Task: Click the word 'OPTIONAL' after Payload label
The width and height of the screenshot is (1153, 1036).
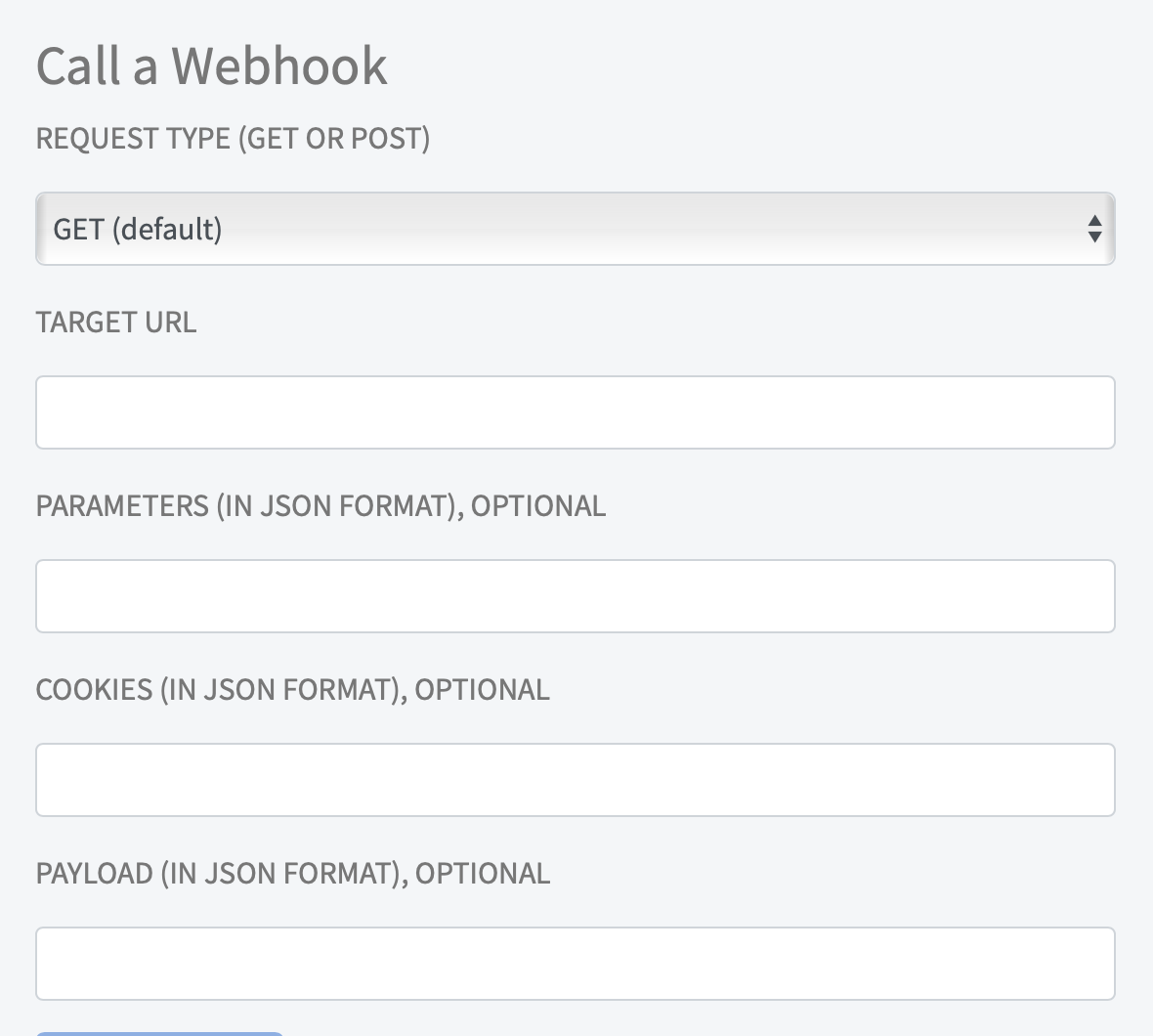Action: 483,873
